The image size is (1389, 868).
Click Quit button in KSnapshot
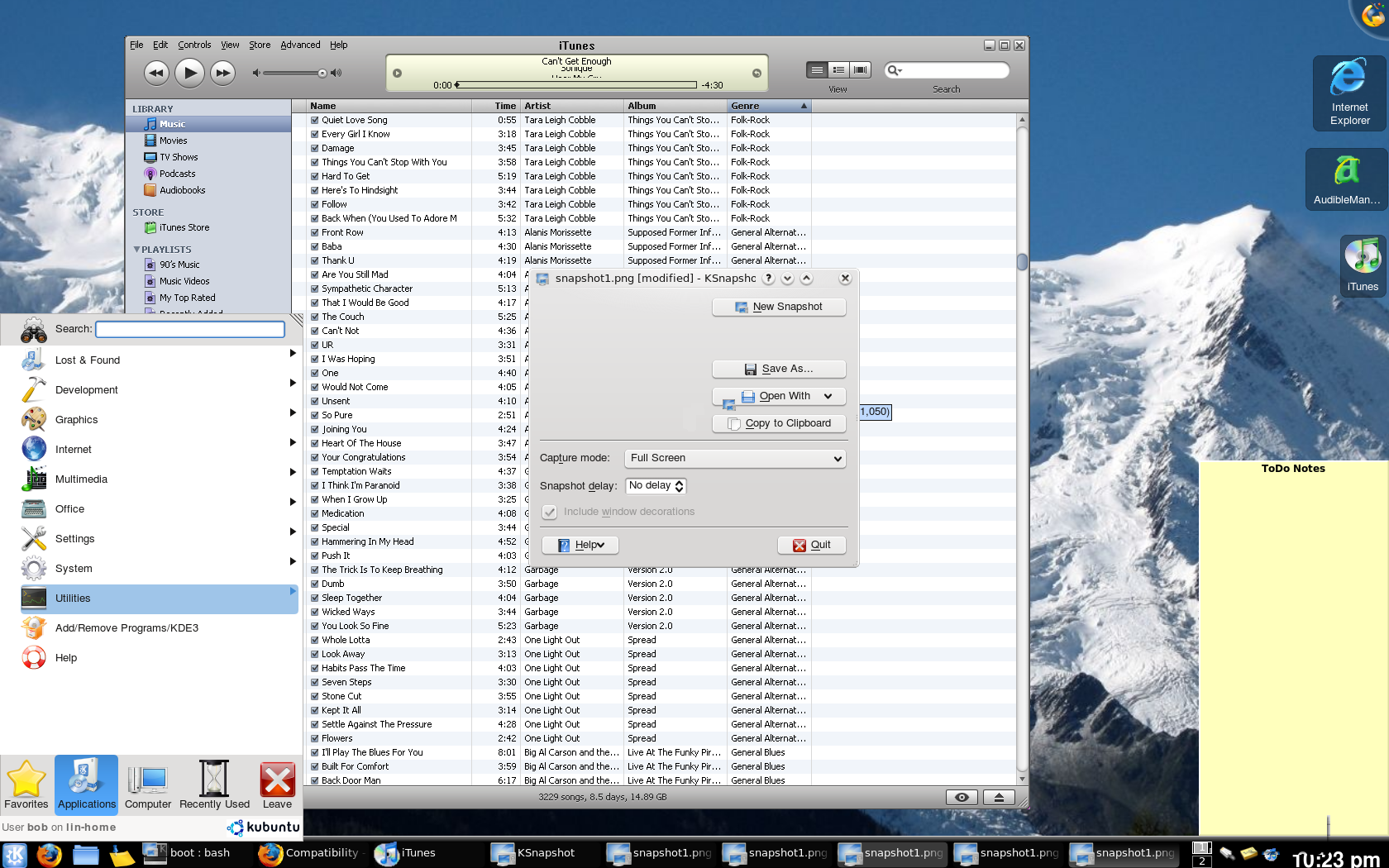click(812, 545)
